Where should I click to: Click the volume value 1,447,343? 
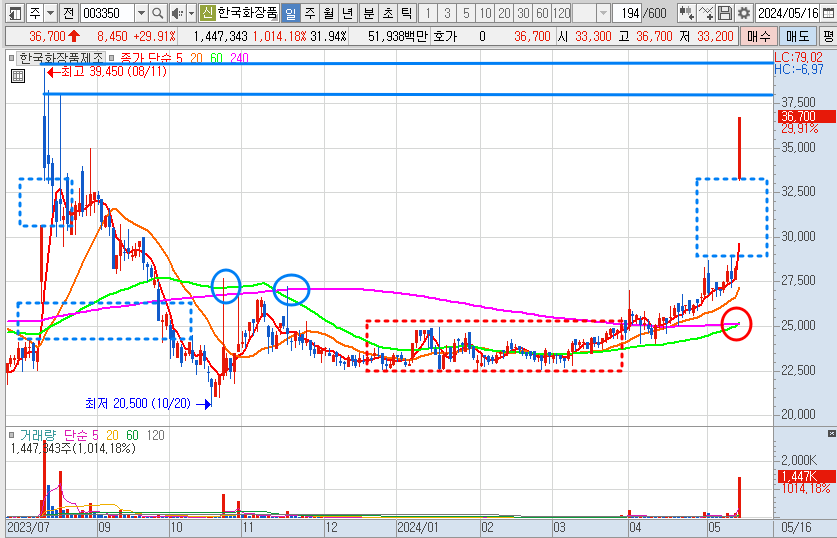click(x=220, y=36)
